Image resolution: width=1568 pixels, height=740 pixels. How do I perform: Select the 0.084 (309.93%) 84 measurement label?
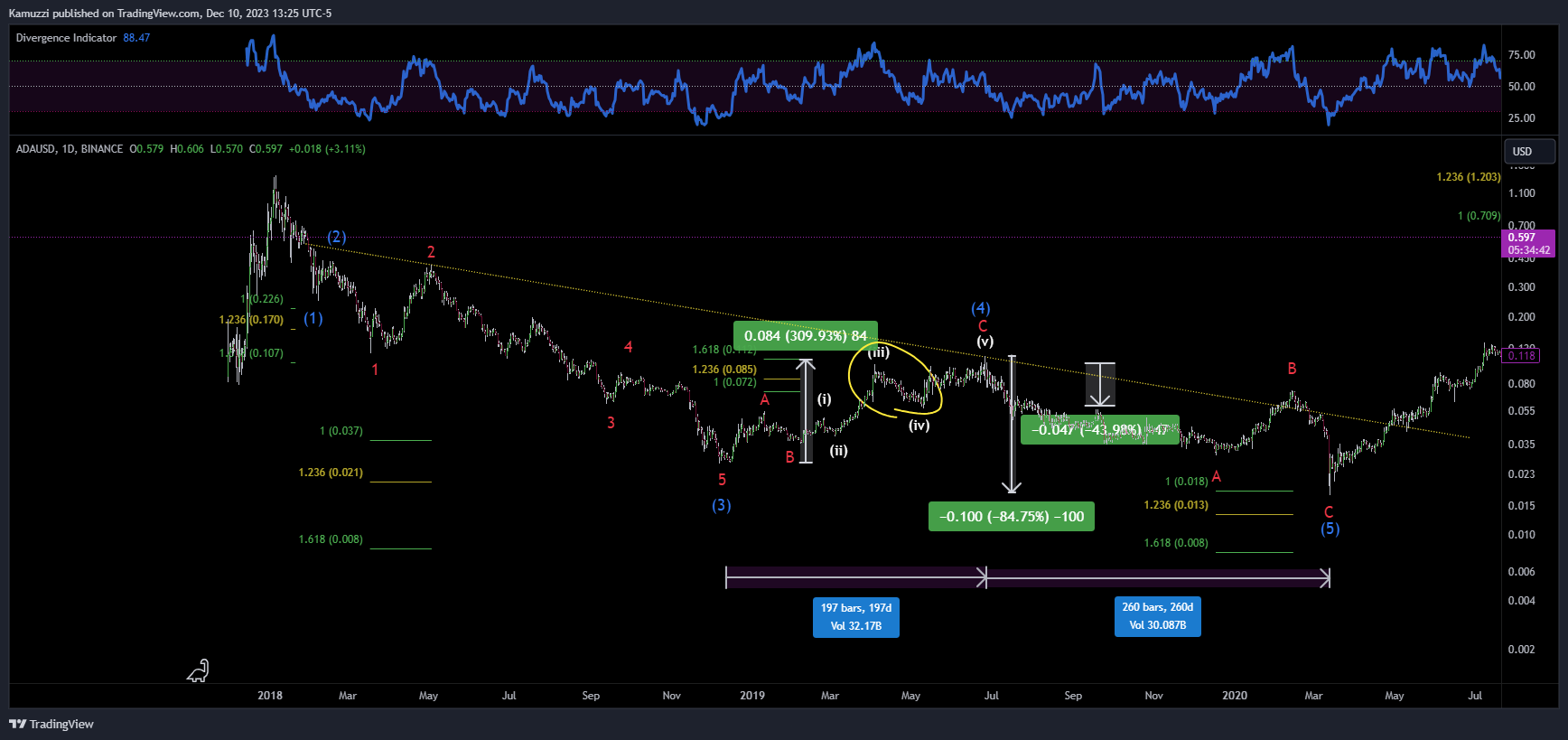[x=806, y=335]
